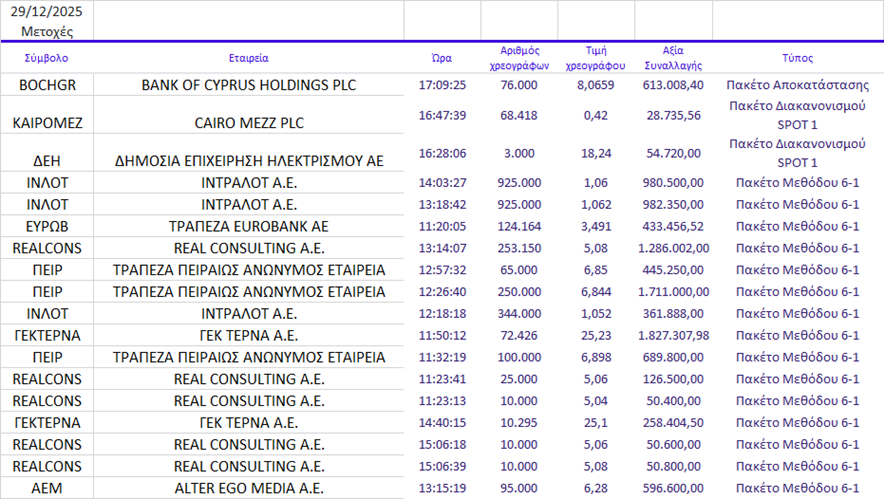This screenshot has height=499, width=884.
Task: Click the quantity cell 10.295
Action: pos(519,423)
